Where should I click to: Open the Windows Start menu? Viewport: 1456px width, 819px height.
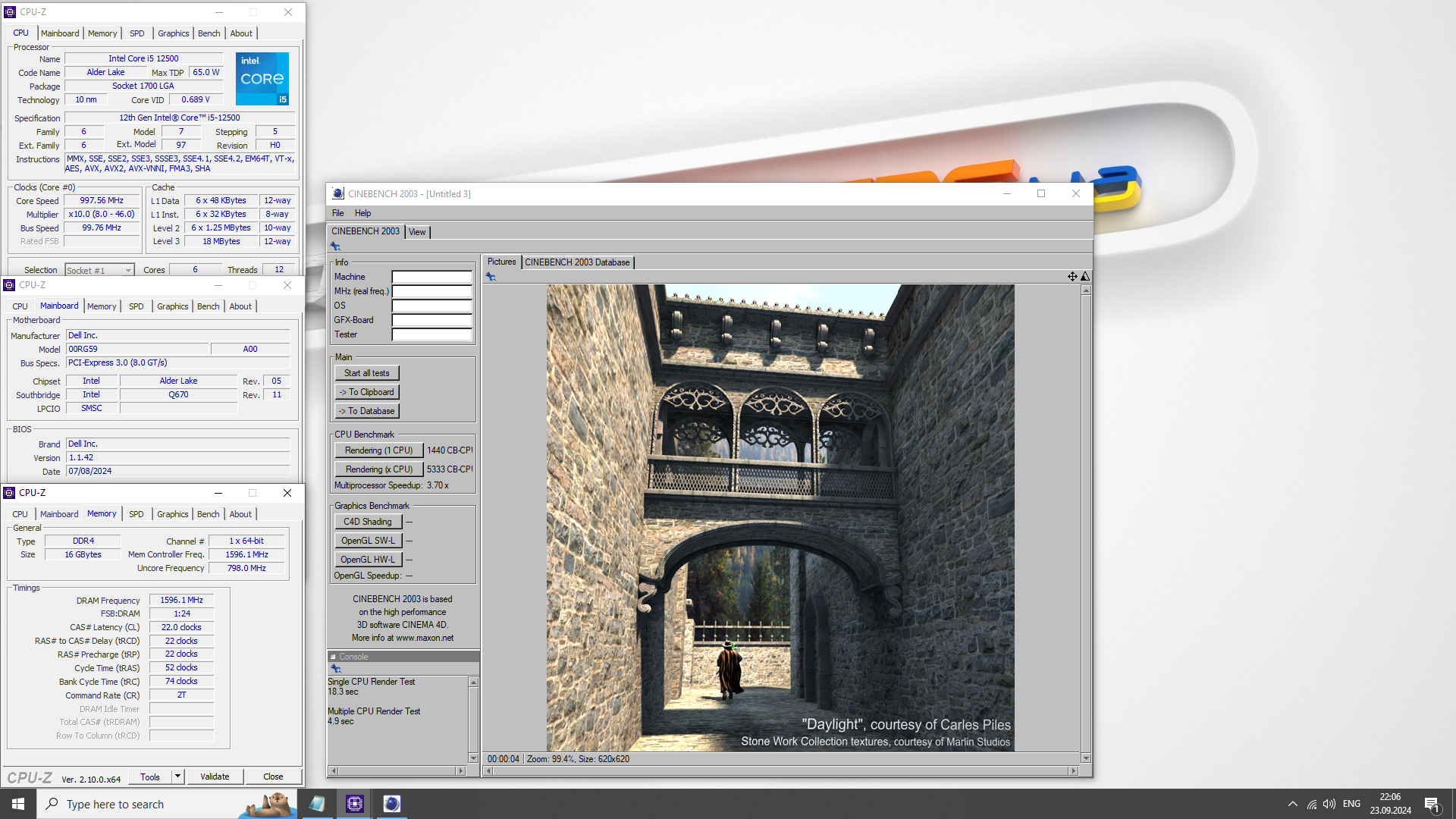tap(18, 804)
